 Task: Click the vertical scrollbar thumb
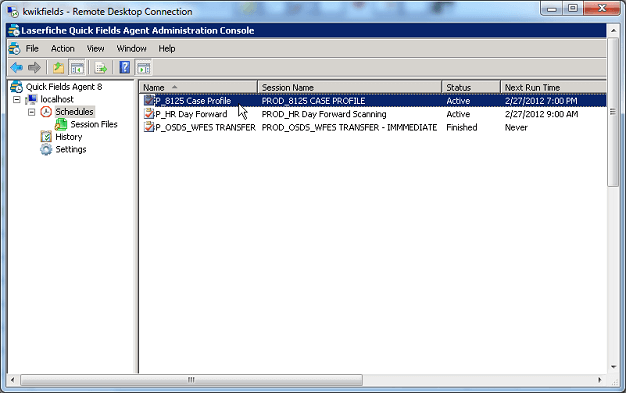click(x=613, y=112)
